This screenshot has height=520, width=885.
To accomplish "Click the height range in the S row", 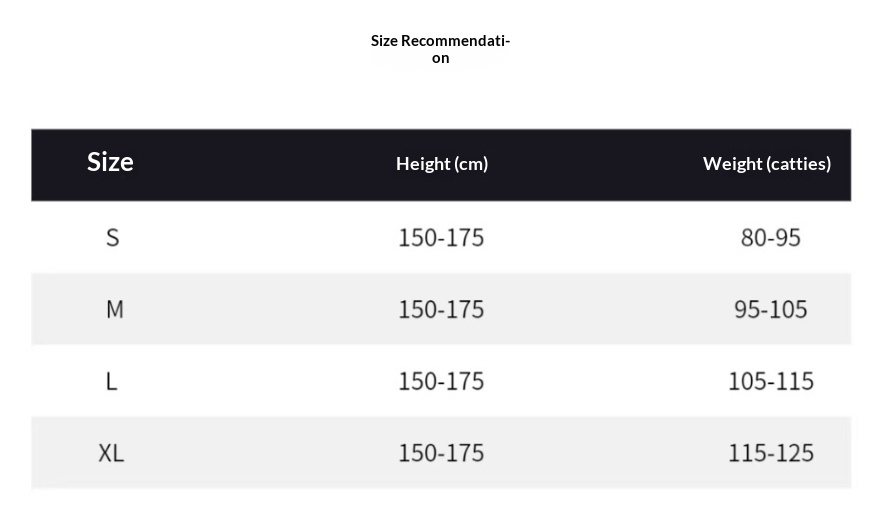I will 441,237.
